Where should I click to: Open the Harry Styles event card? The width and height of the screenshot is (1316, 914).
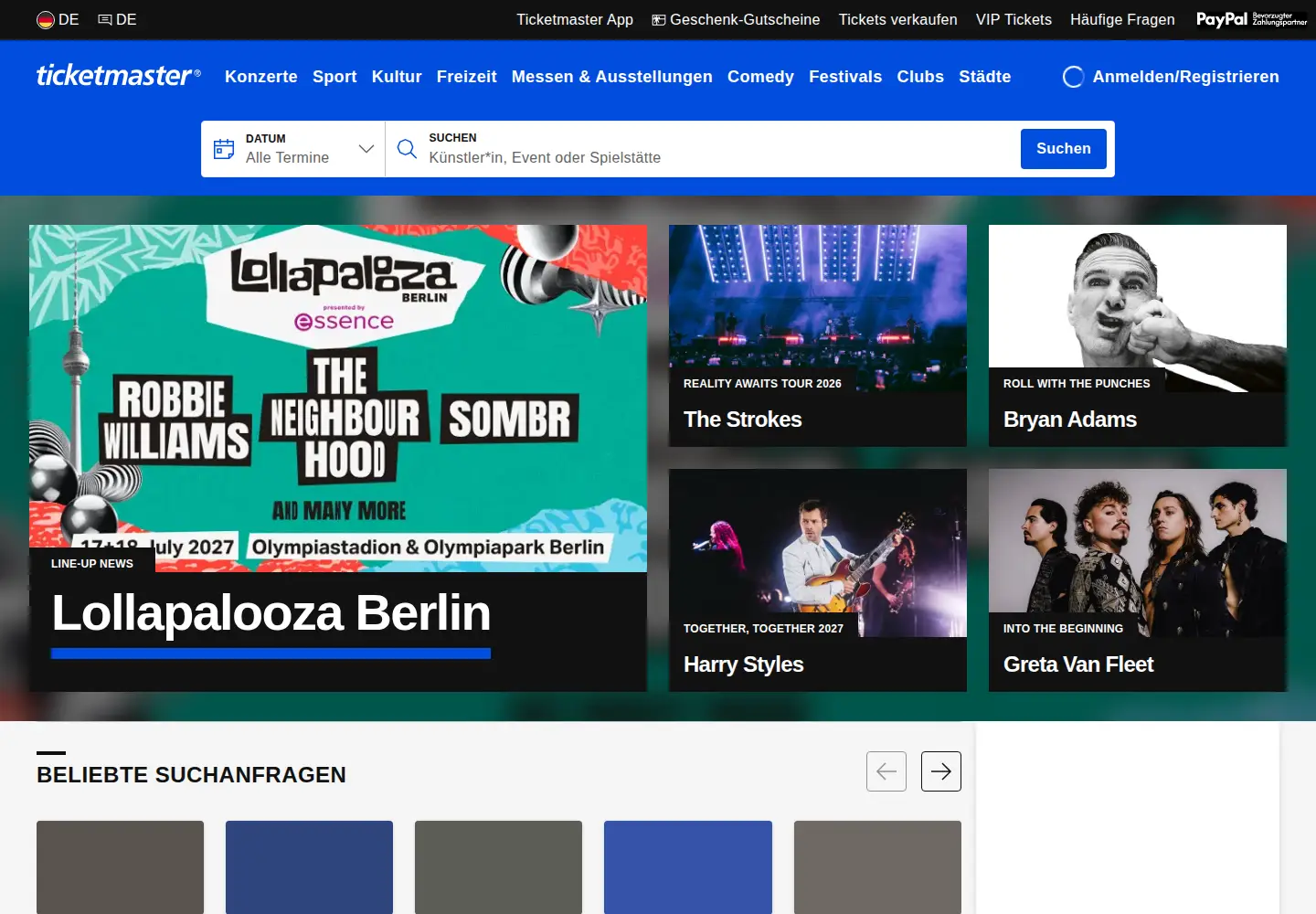[818, 580]
